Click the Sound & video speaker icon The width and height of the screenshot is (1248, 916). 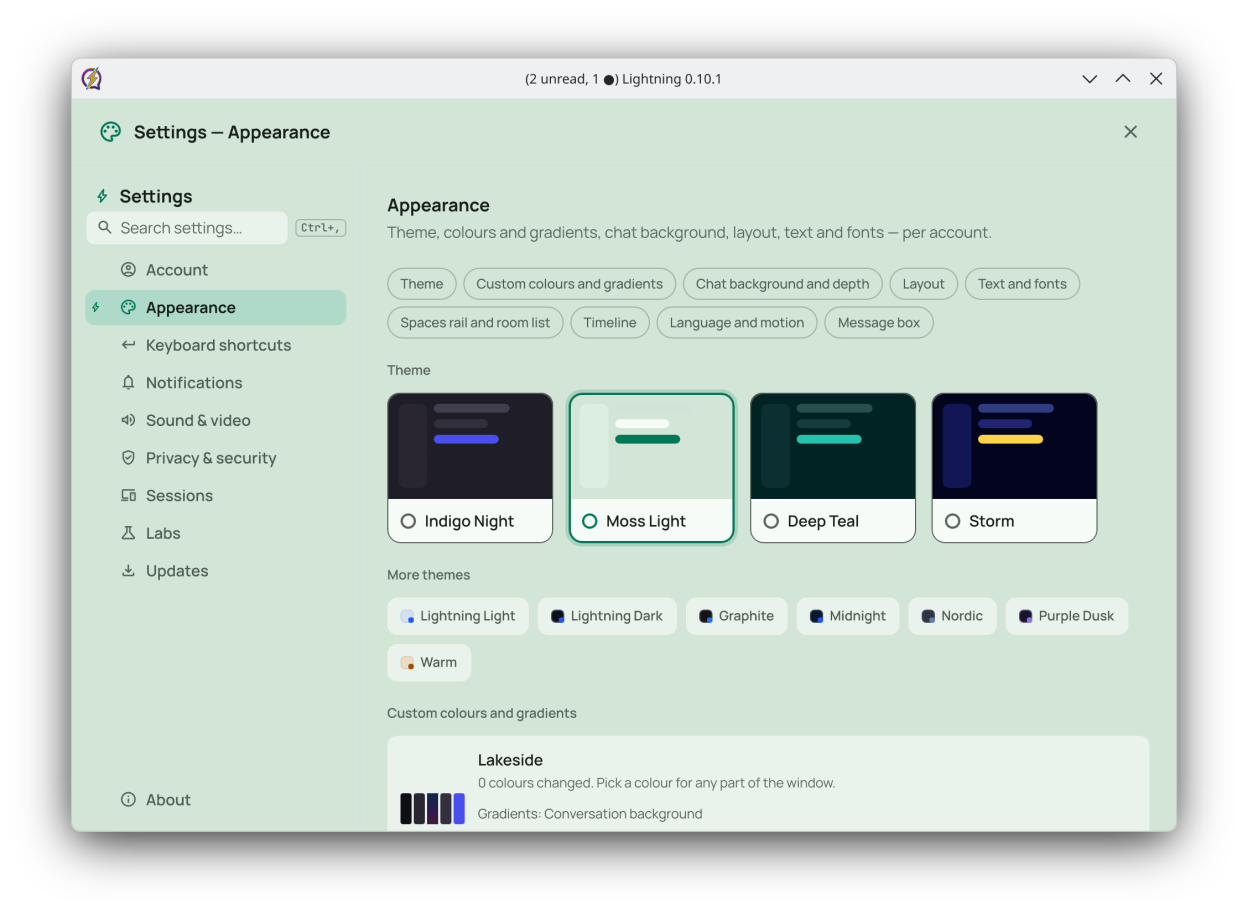point(128,420)
